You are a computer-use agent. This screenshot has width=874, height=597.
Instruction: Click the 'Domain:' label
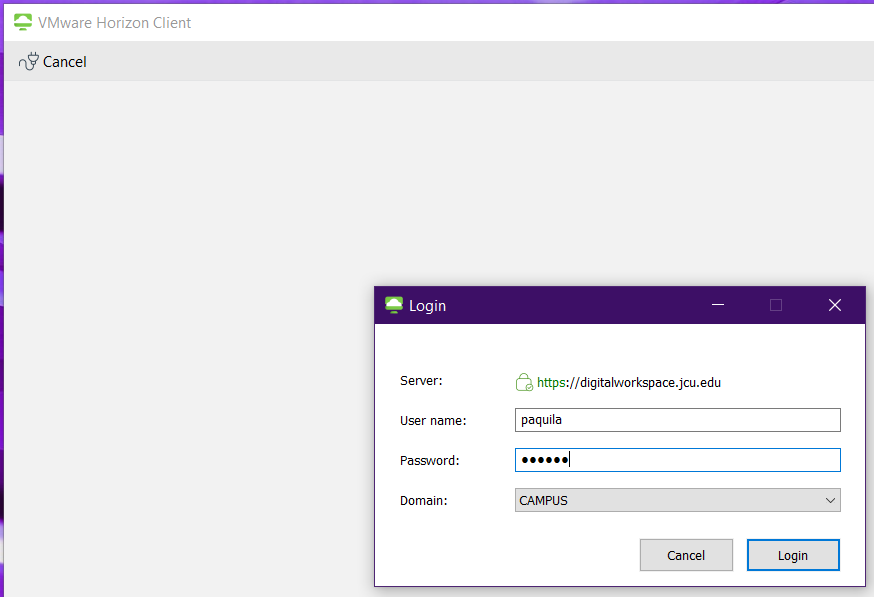pos(424,501)
